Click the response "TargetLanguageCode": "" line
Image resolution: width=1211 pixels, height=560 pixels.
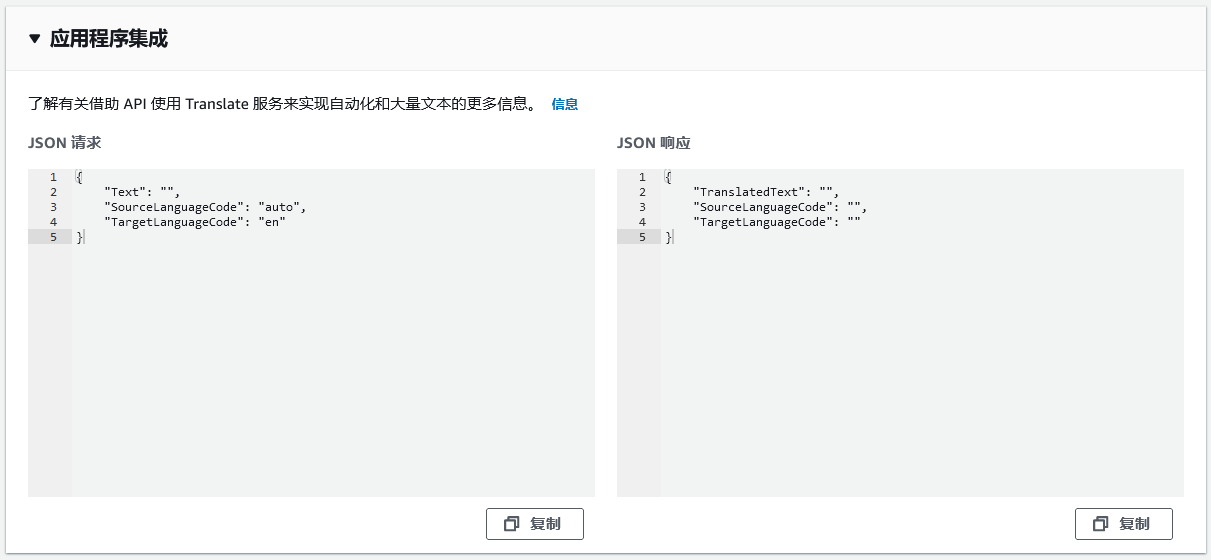coord(777,222)
